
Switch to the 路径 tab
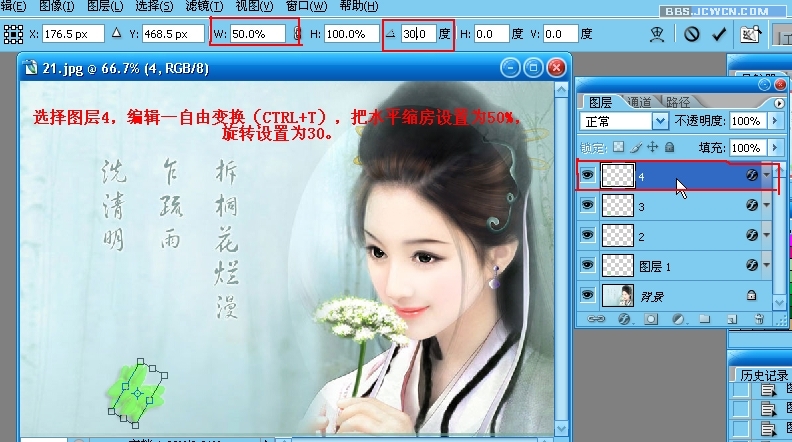point(677,102)
